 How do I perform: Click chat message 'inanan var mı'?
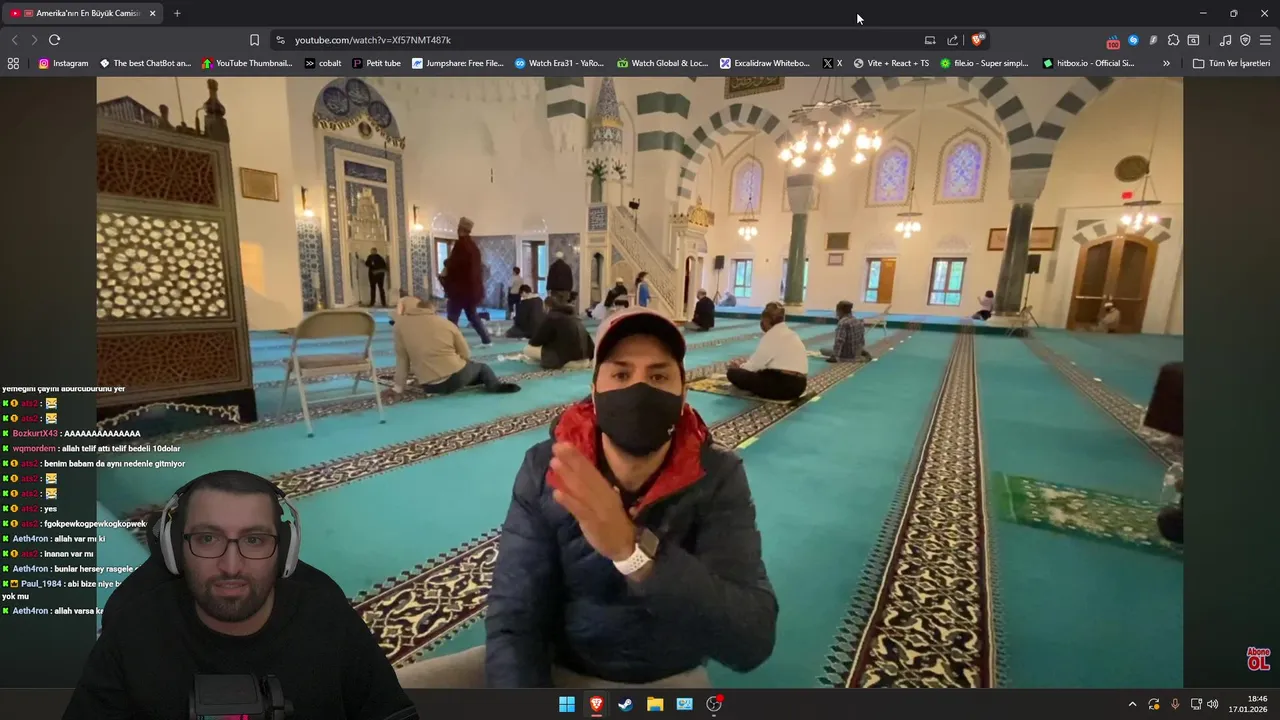point(69,554)
